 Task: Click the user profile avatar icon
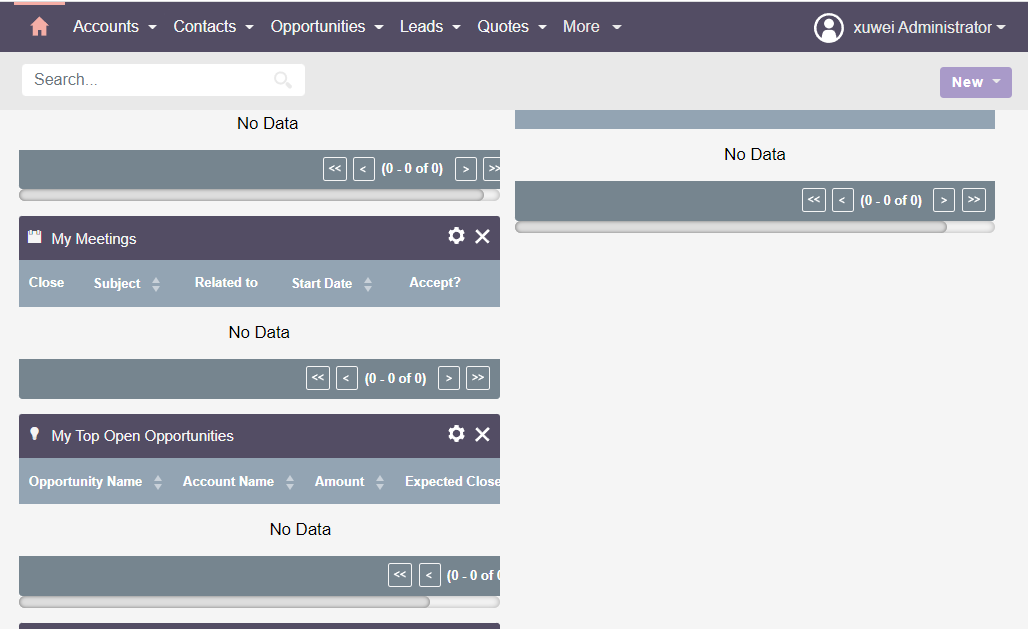829,28
